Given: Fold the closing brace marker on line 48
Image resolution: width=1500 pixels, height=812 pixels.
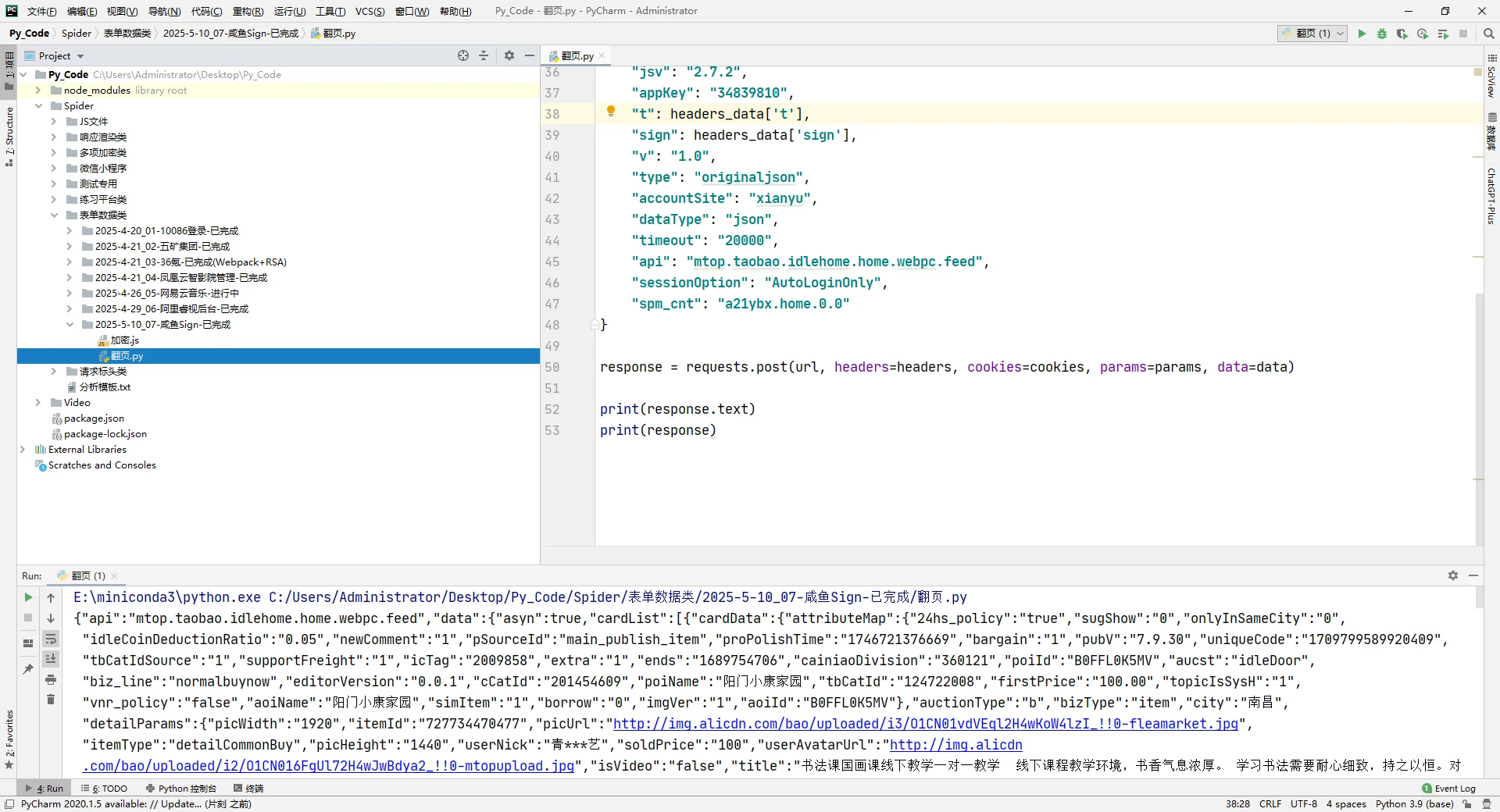Looking at the screenshot, I should 595,324.
